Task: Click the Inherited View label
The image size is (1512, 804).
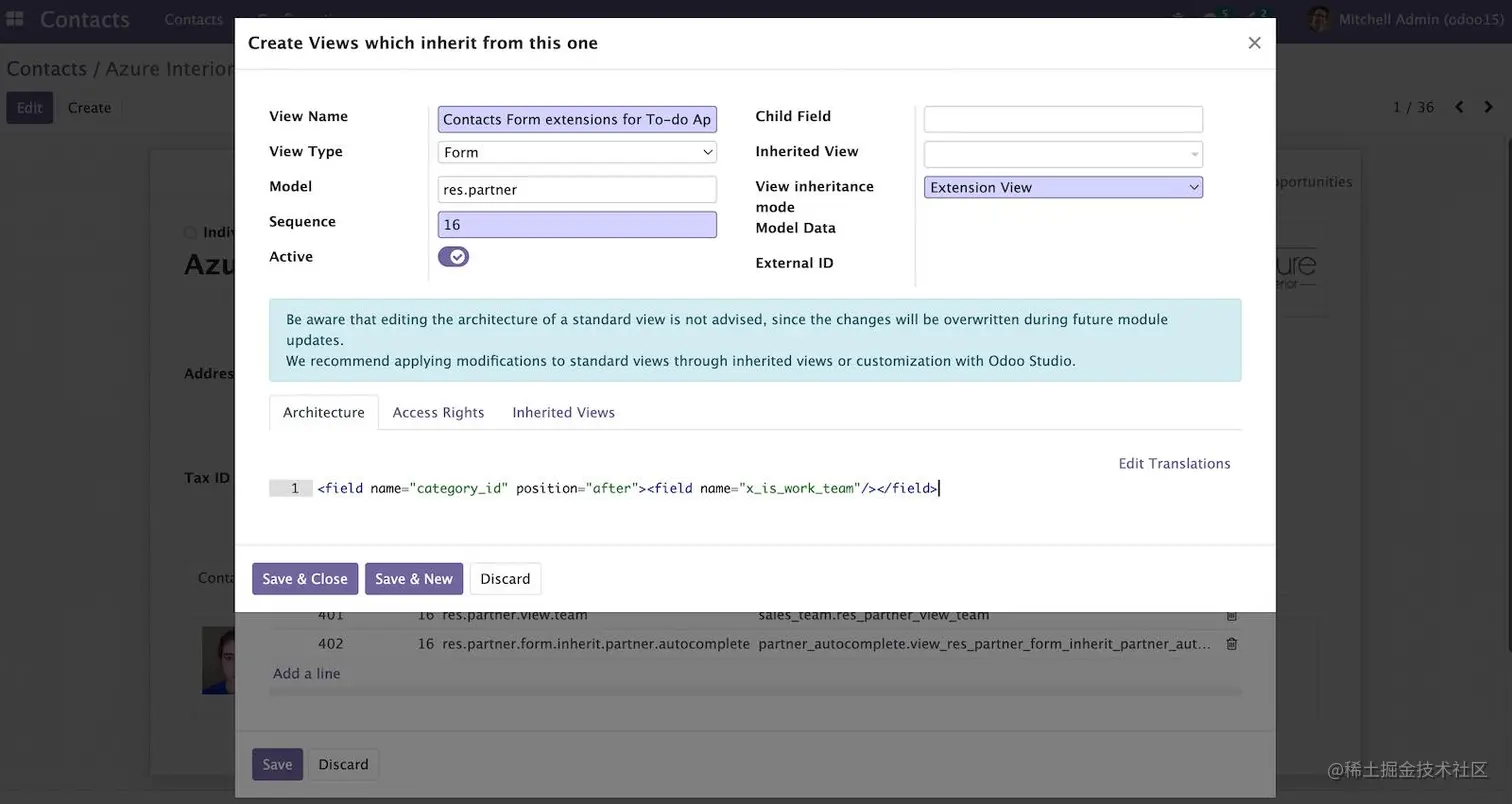Action: click(x=807, y=151)
